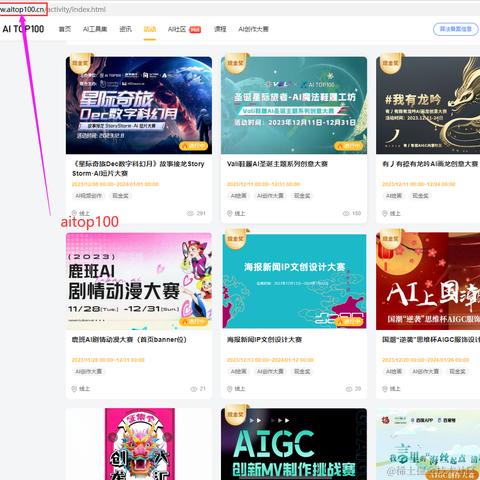
Task: Click orange 进行中 status badge on teal 海报新闻 banner
Action: pos(349,321)
